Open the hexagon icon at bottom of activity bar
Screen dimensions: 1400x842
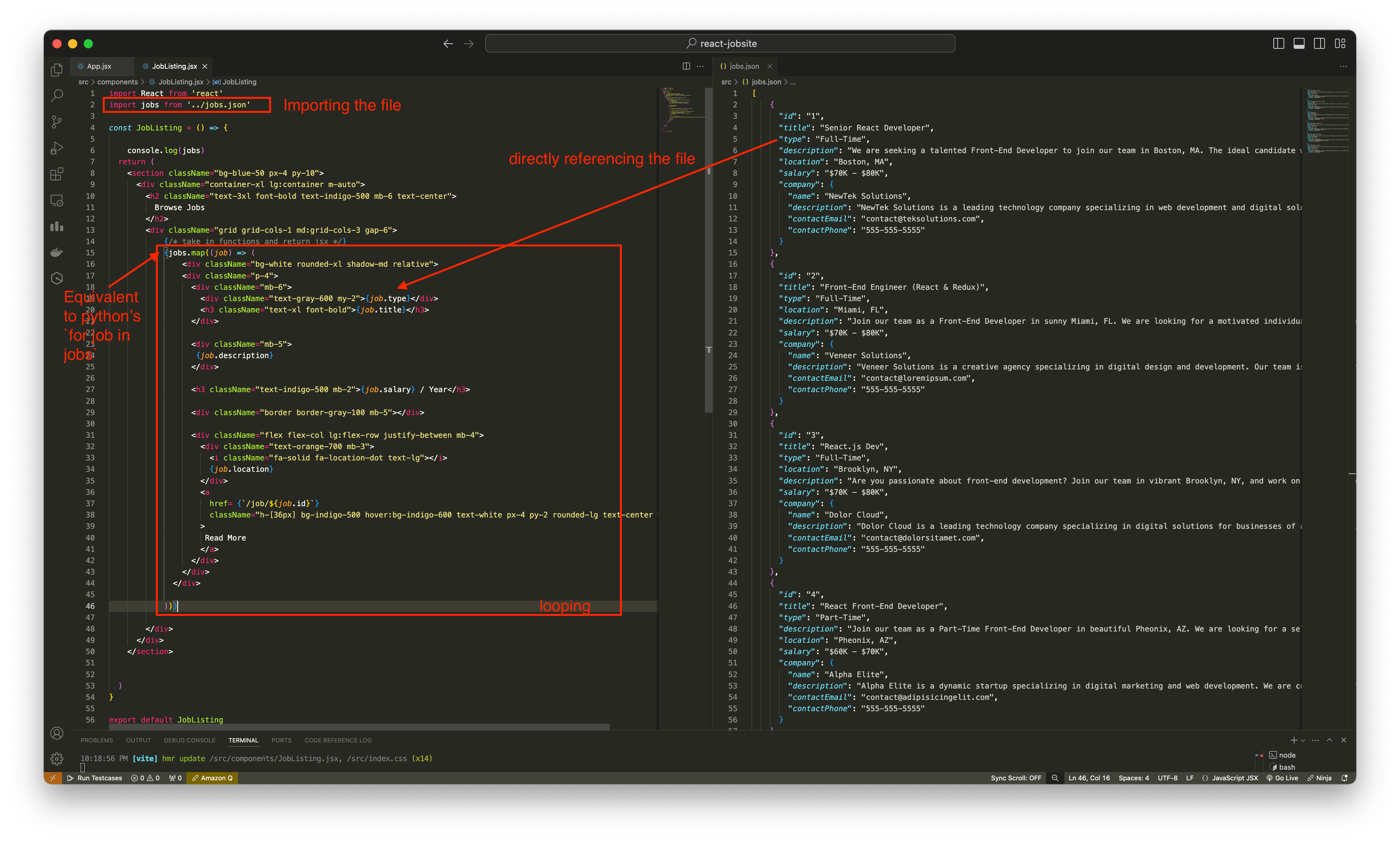(57, 278)
